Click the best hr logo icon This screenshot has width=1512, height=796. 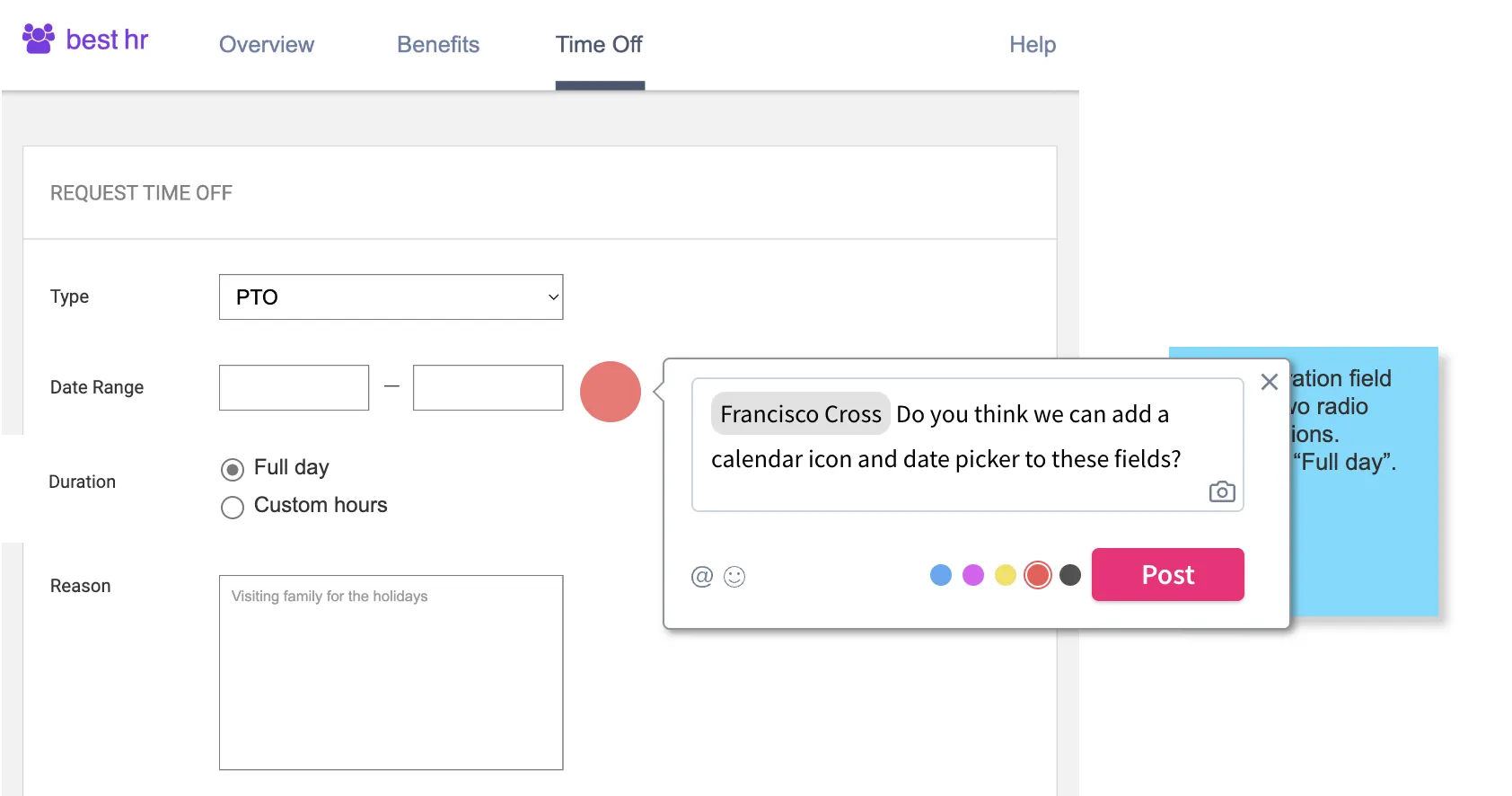coord(38,39)
